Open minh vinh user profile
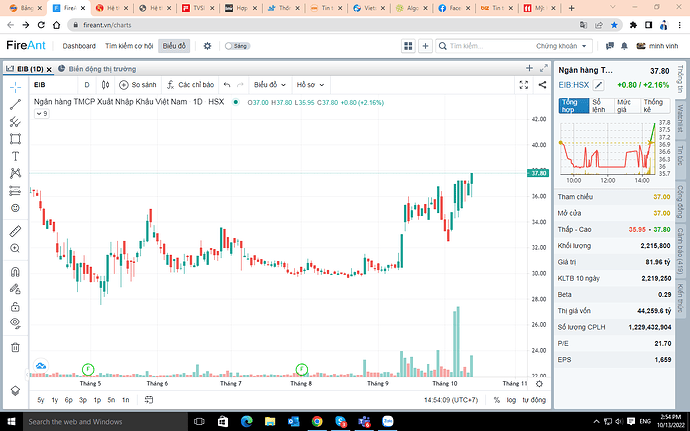Image resolution: width=690 pixels, height=431 pixels. click(x=657, y=46)
